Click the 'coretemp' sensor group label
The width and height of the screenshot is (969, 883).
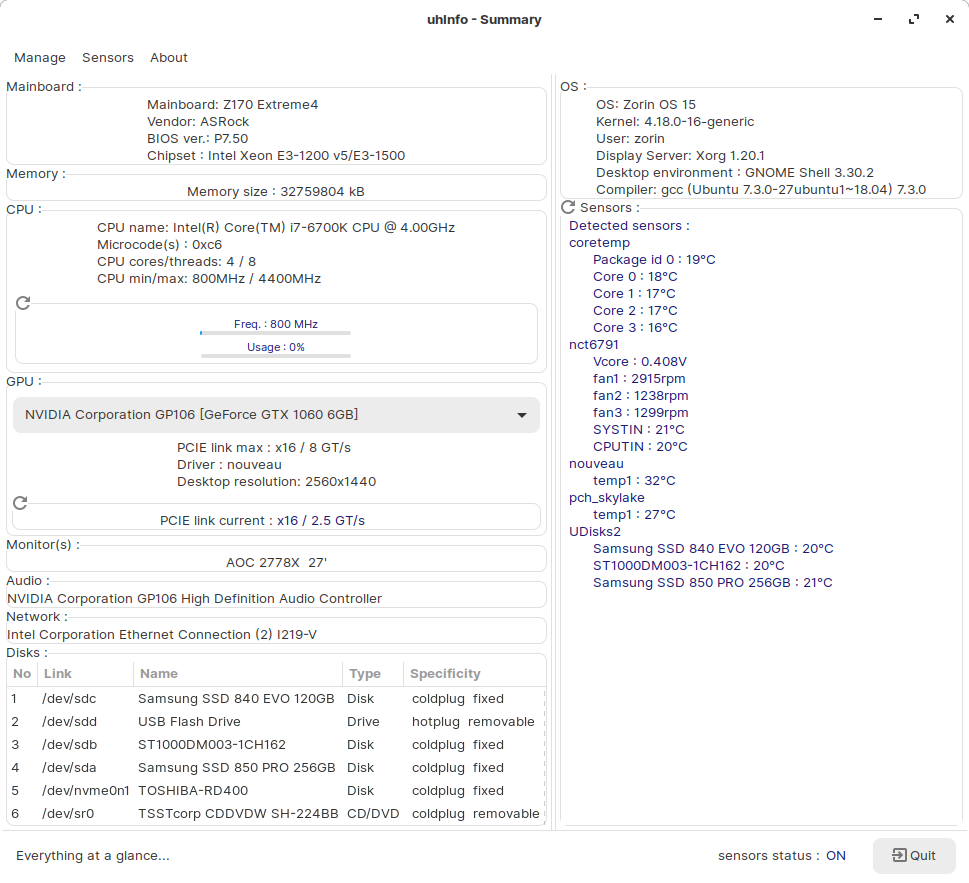(599, 243)
